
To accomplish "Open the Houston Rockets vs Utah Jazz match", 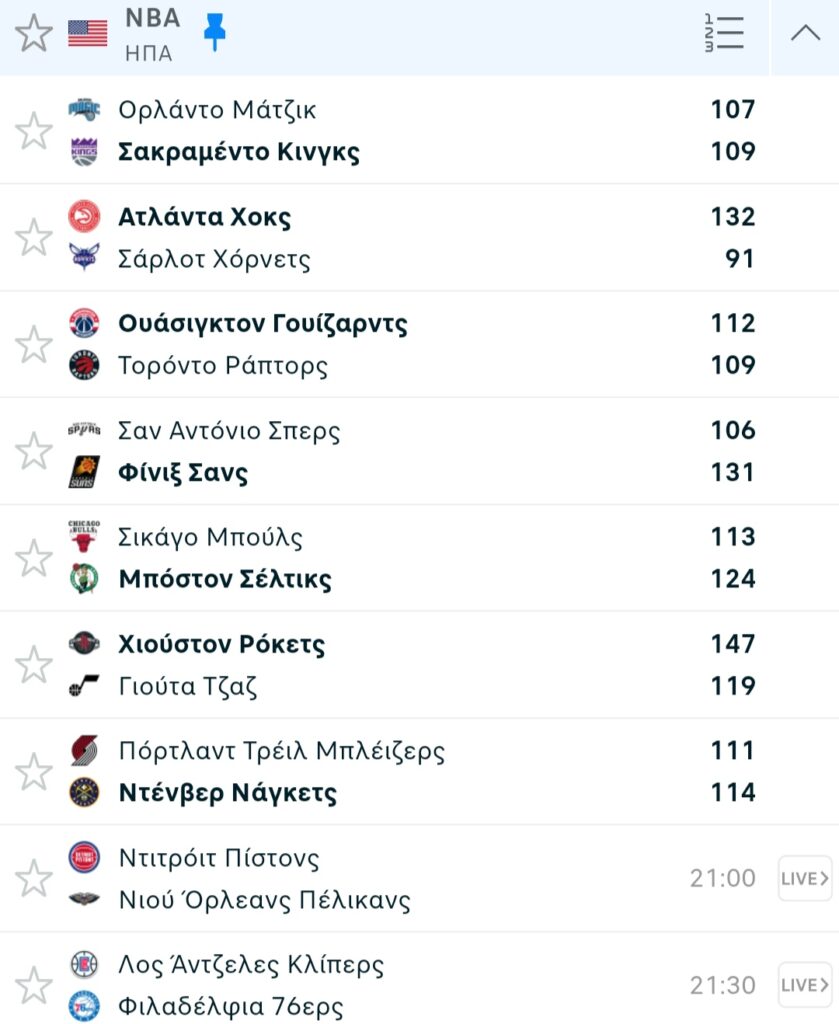I will [x=400, y=665].
